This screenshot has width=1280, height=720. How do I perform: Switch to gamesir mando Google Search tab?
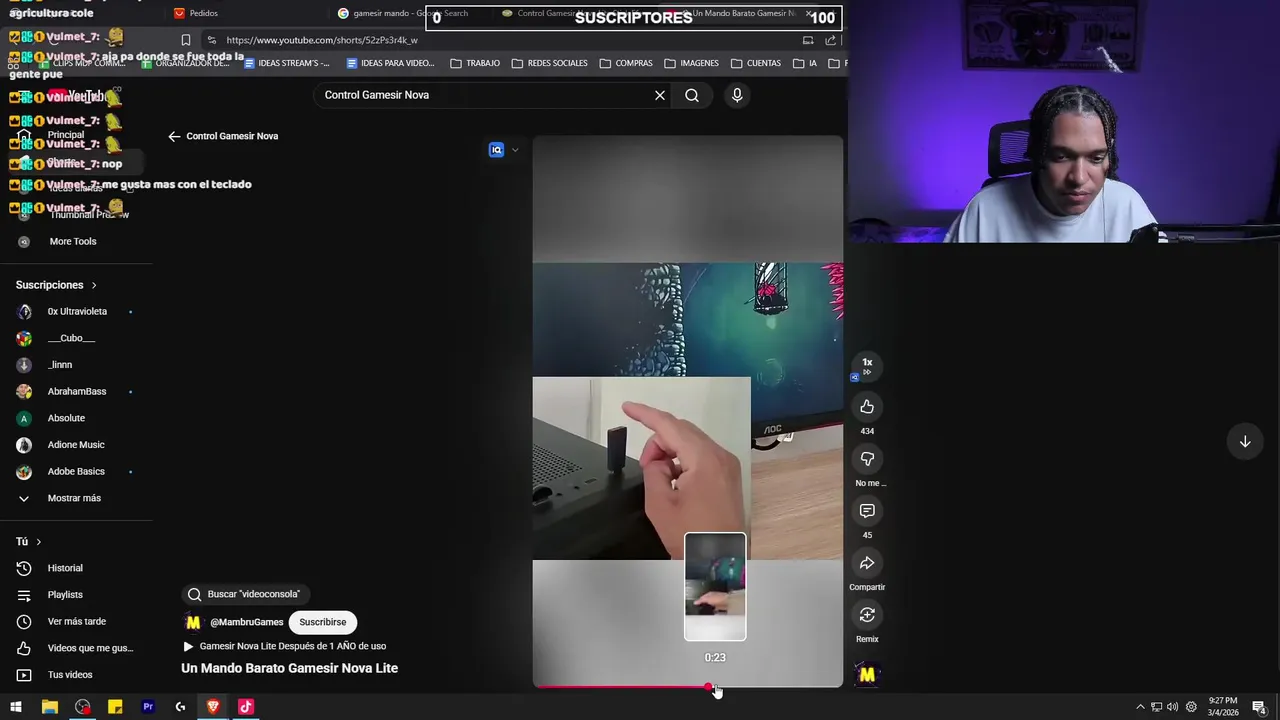tap(411, 13)
